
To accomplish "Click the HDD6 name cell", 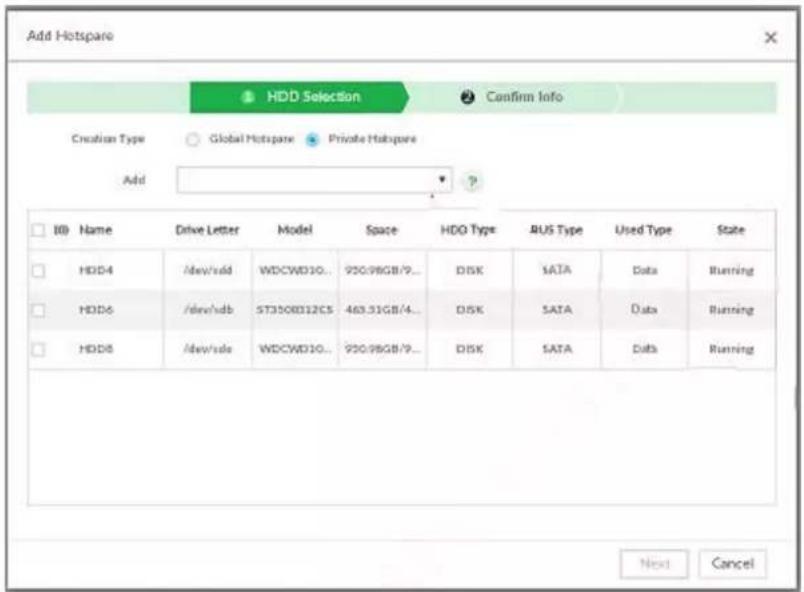I will 96,310.
